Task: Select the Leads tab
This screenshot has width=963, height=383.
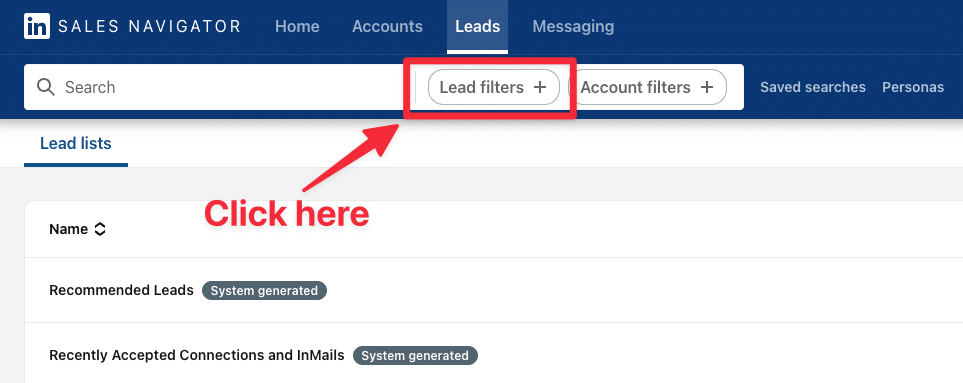Action: [x=477, y=26]
